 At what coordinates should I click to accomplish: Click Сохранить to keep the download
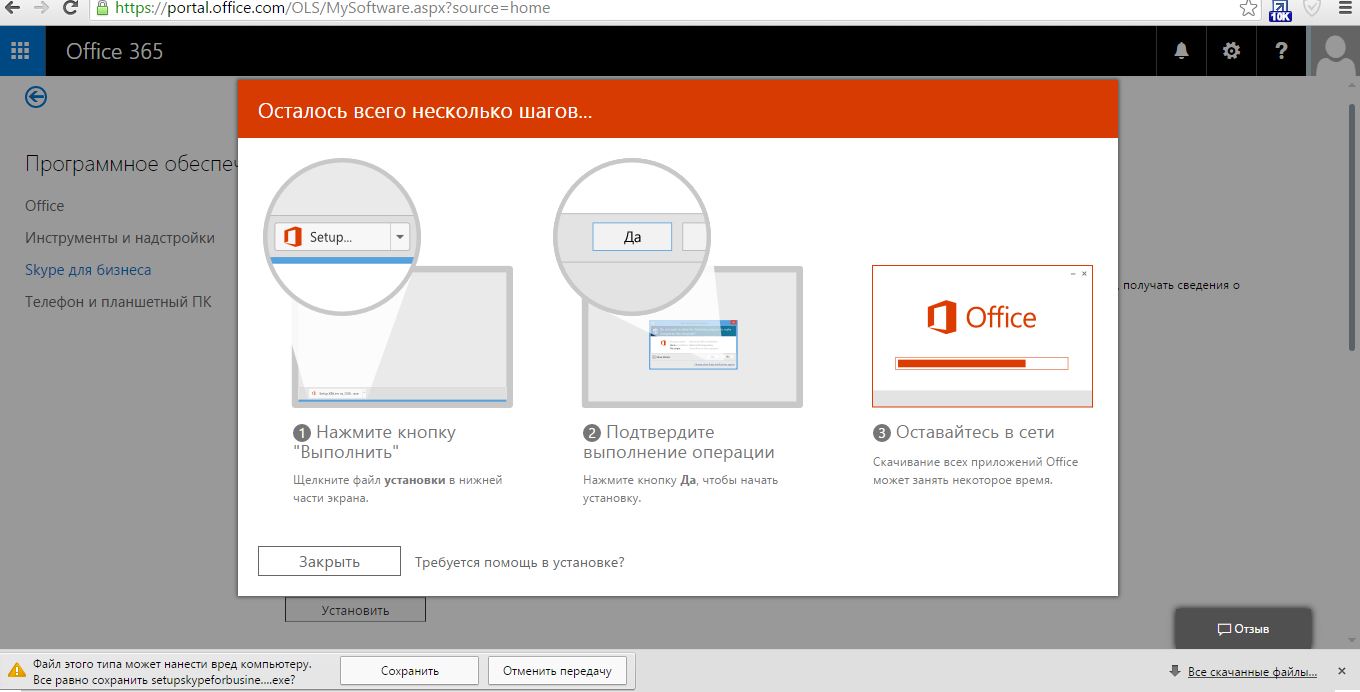[409, 671]
